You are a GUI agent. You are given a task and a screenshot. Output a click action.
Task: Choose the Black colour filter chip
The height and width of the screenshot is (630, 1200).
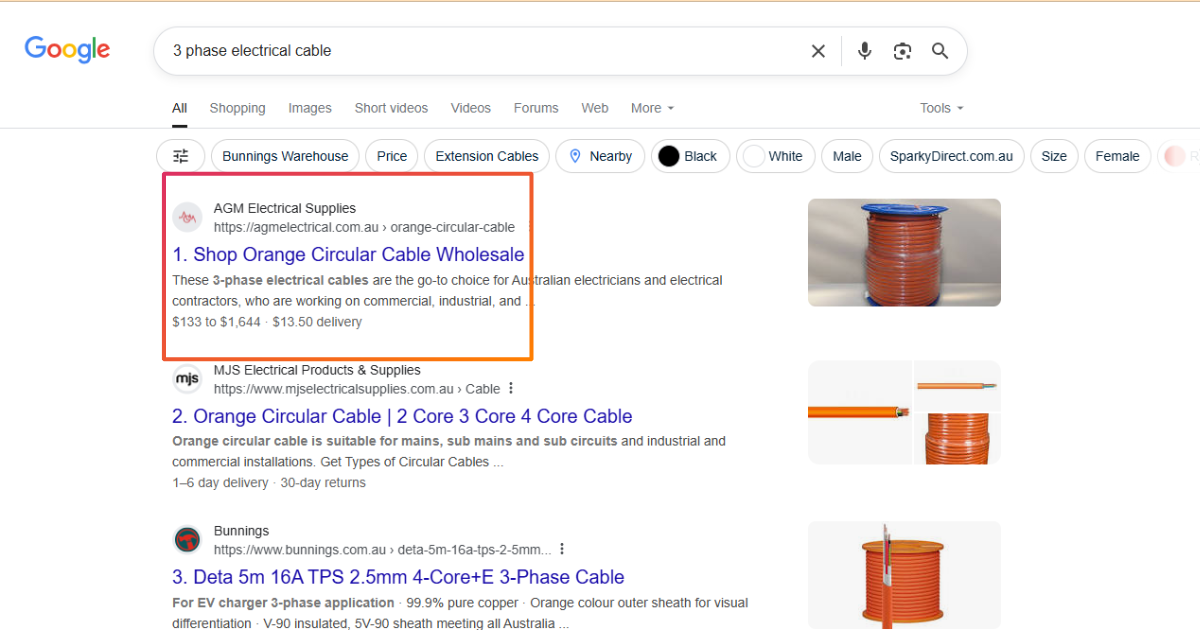690,156
